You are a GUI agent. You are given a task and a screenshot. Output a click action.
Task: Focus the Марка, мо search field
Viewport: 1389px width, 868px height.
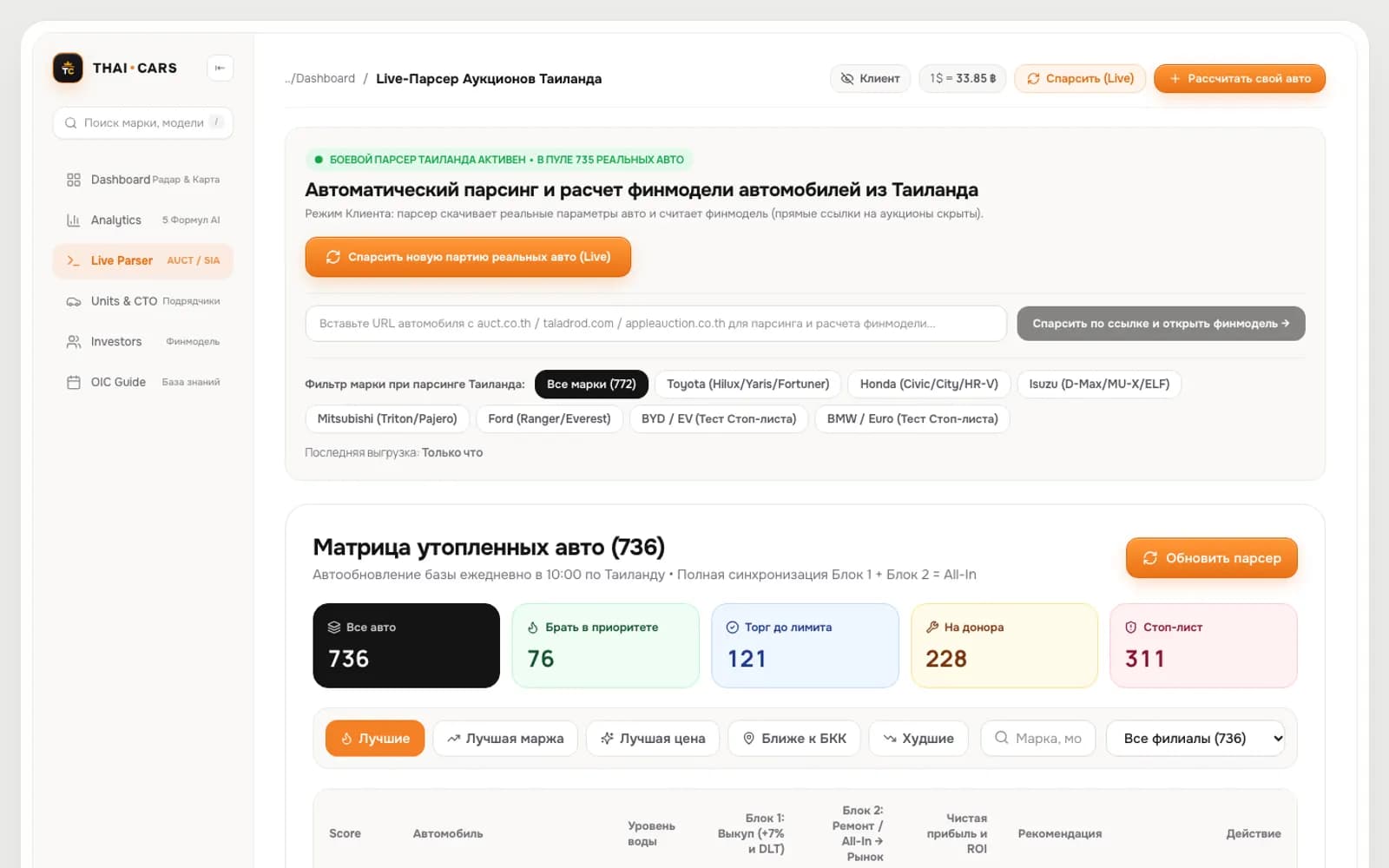pyautogui.click(x=1038, y=738)
